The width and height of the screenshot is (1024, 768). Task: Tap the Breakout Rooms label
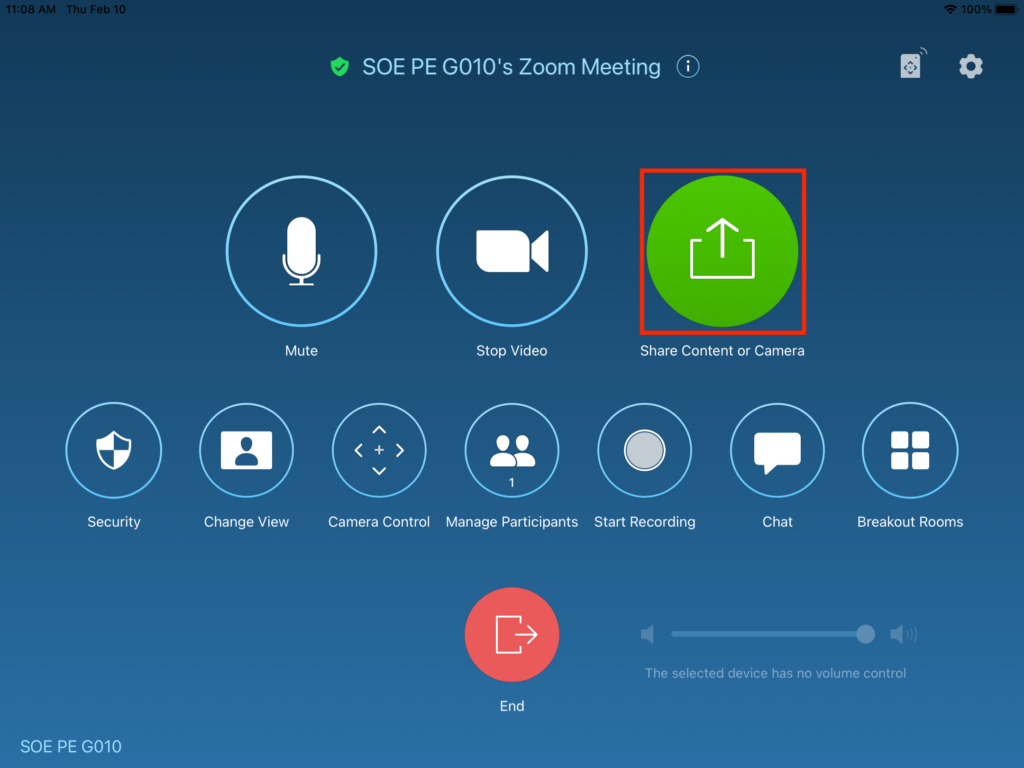(x=910, y=522)
